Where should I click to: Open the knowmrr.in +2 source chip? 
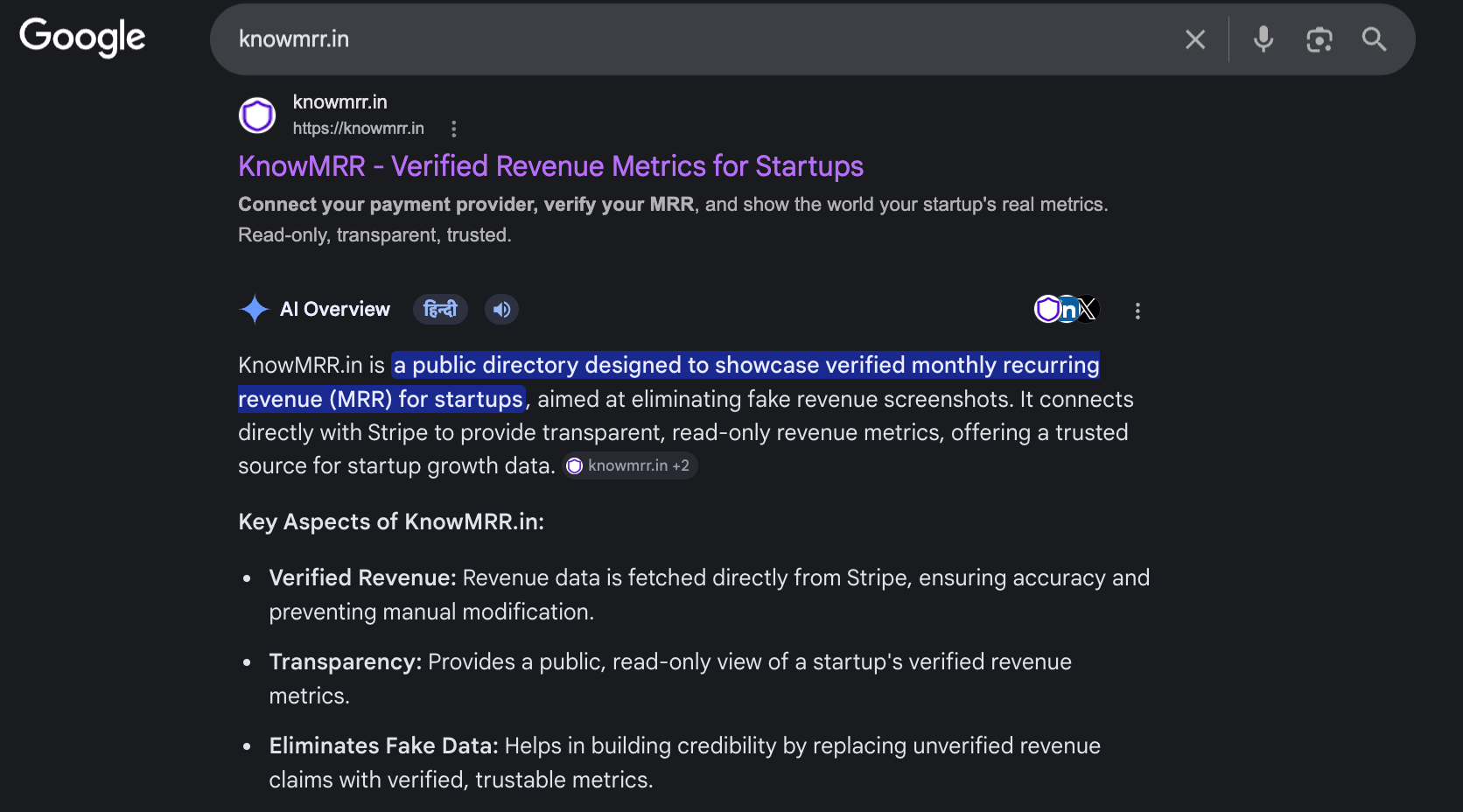click(629, 465)
